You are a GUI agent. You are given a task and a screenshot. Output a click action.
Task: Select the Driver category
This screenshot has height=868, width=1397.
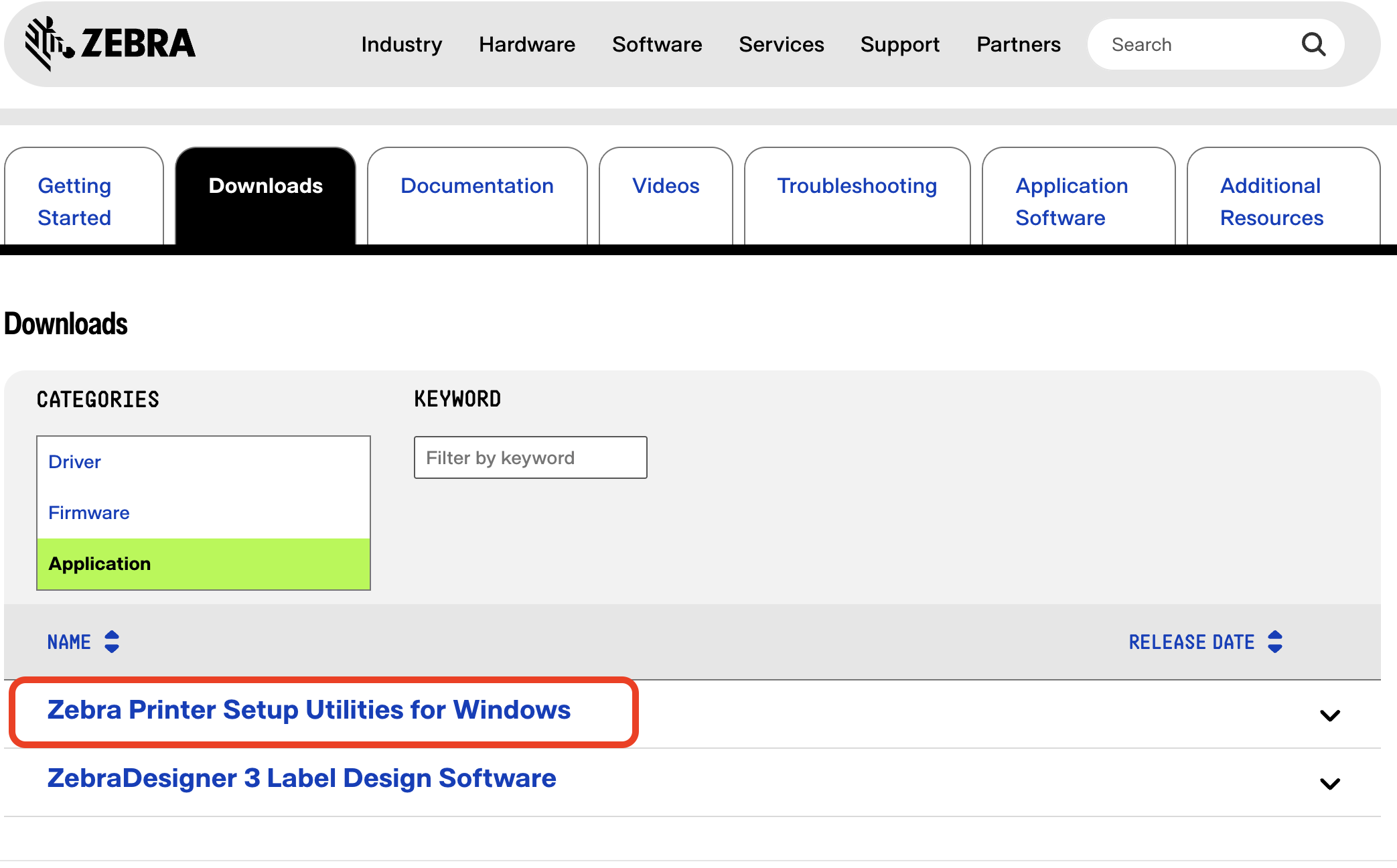pos(75,462)
